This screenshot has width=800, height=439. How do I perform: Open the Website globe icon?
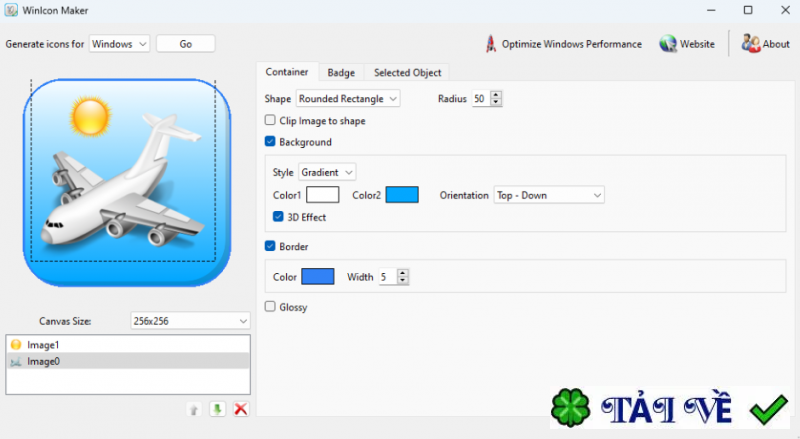click(x=667, y=44)
